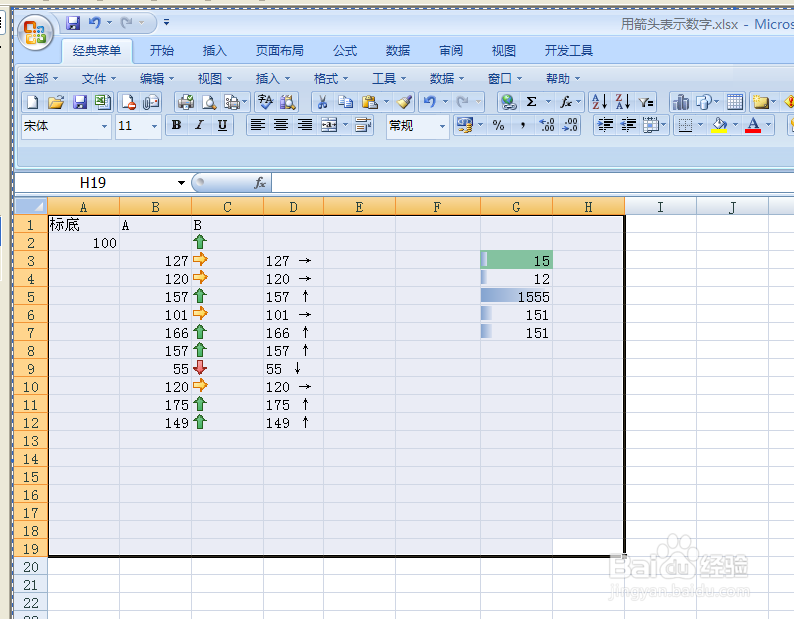Click the quick print printer icon
Image resolution: width=794 pixels, height=619 pixels.
tap(185, 102)
